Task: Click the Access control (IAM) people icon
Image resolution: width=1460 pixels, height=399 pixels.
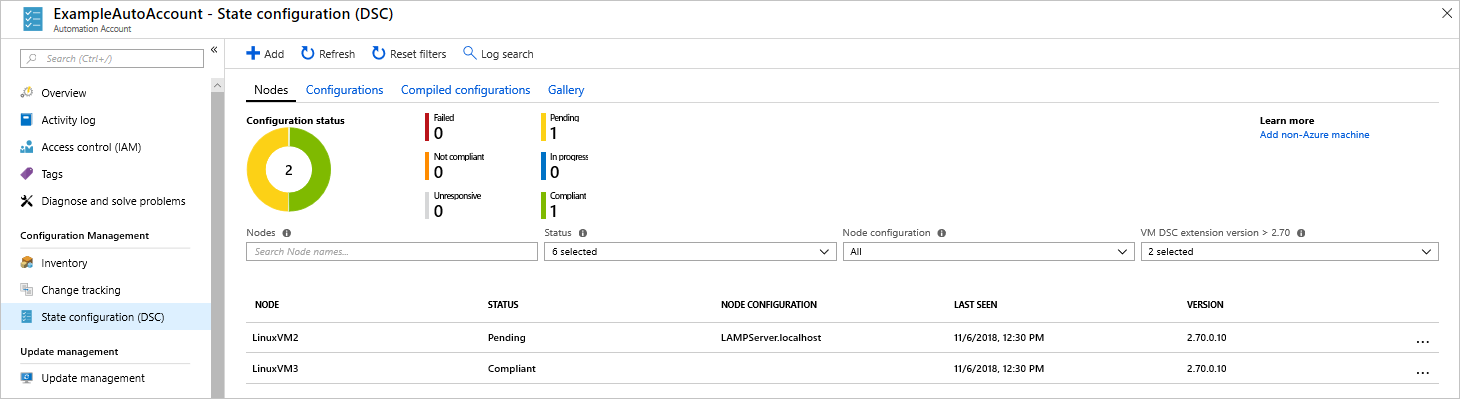Action: (27, 147)
